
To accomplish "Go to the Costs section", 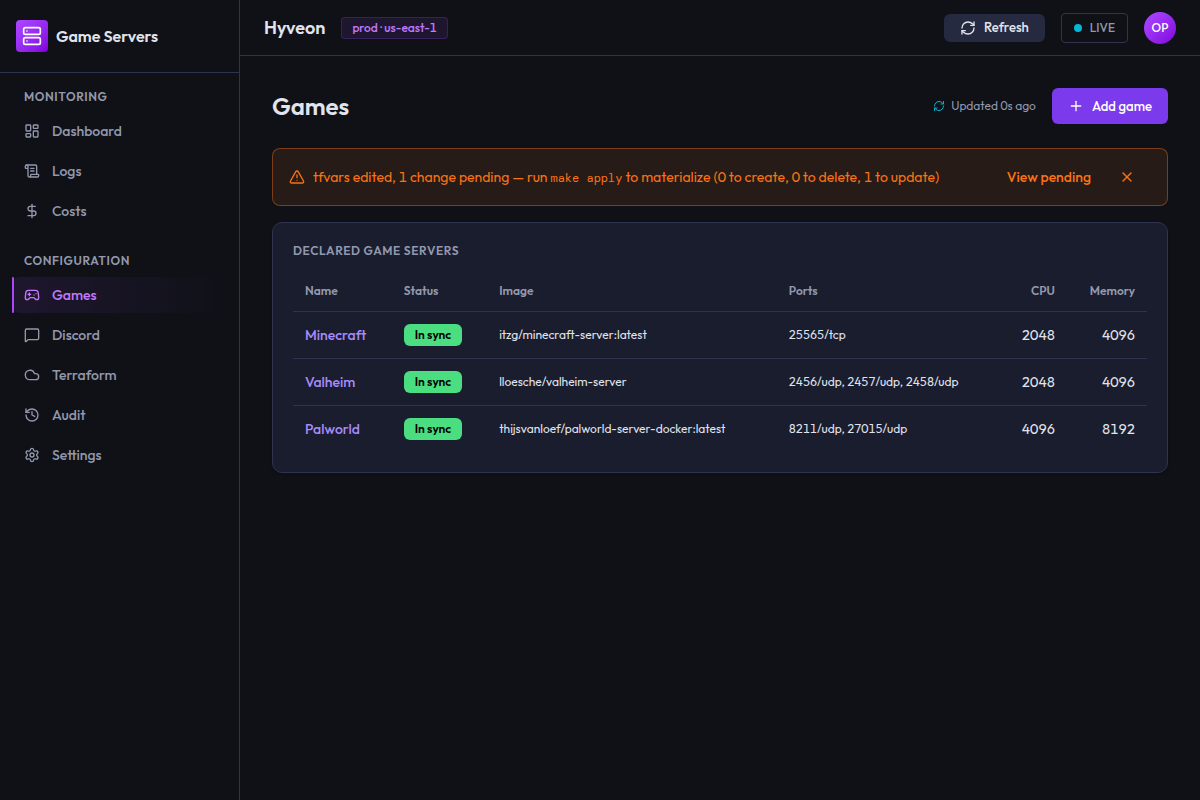I will pyautogui.click(x=120, y=211).
